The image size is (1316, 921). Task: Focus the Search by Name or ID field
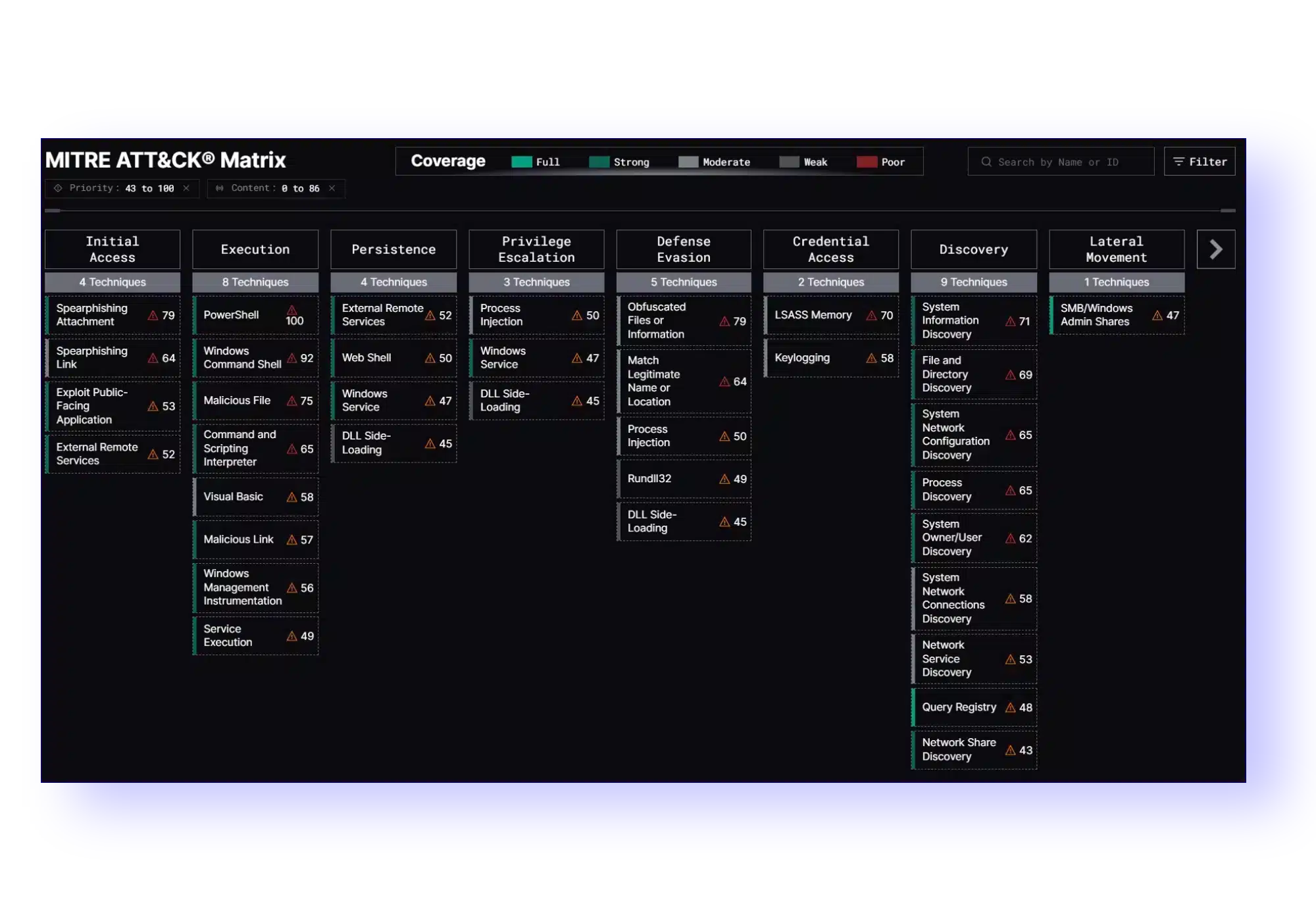tap(1061, 162)
